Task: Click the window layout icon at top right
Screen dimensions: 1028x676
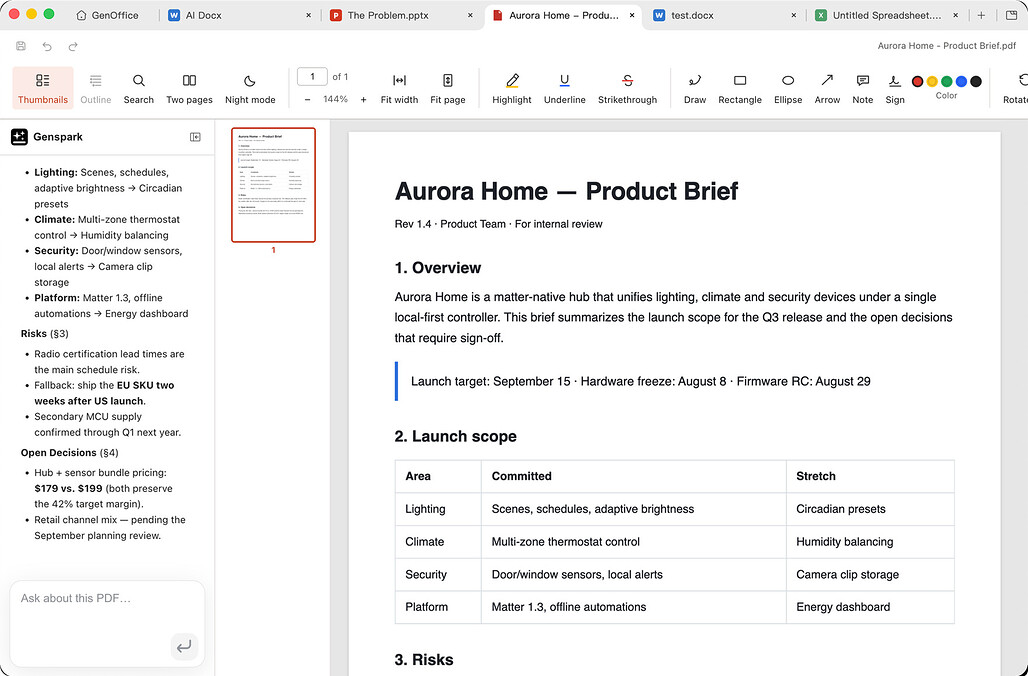Action: pos(1012,15)
